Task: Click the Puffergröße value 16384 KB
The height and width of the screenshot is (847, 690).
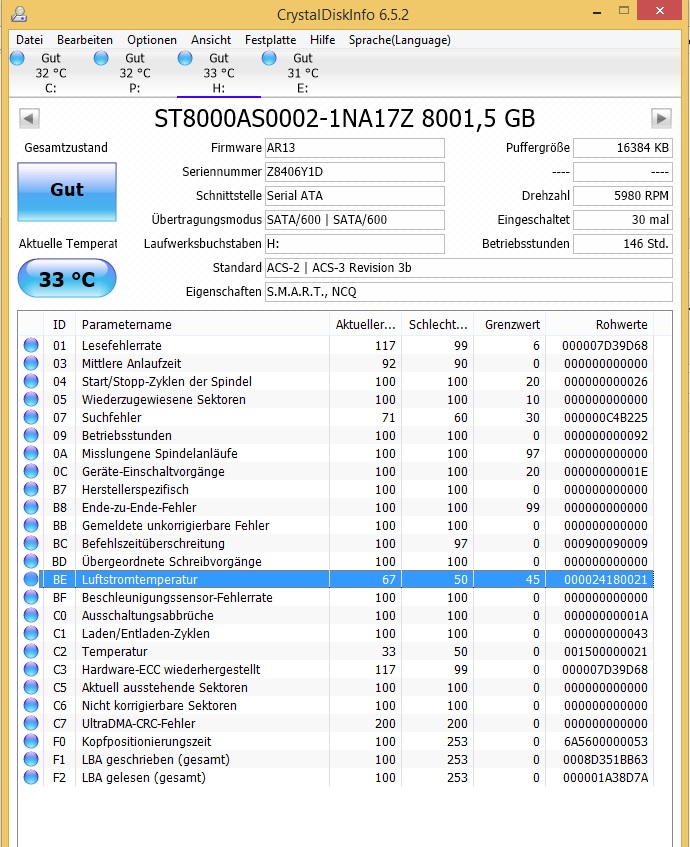Action: 622,148
